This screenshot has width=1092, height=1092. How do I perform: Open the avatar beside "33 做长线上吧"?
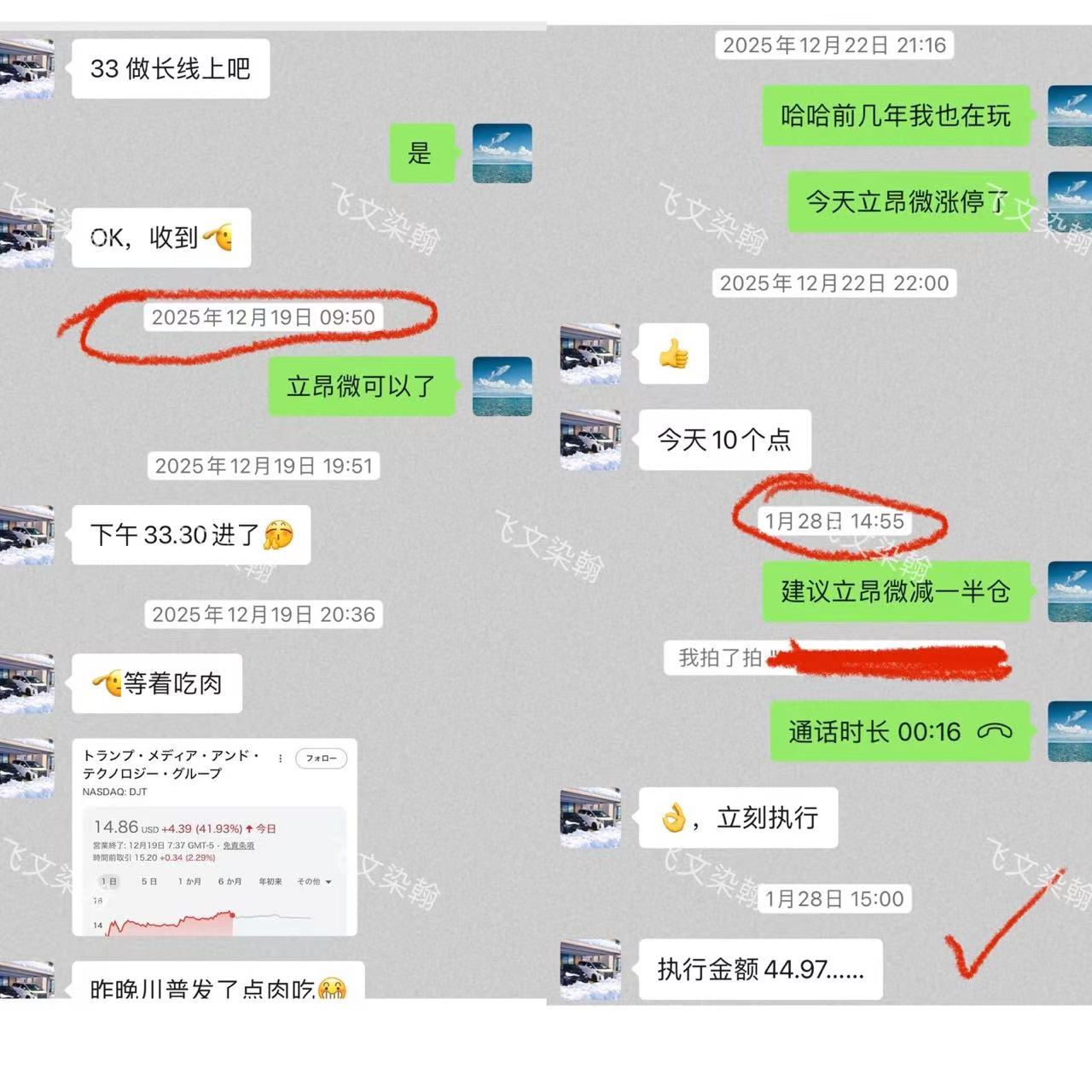(26, 68)
